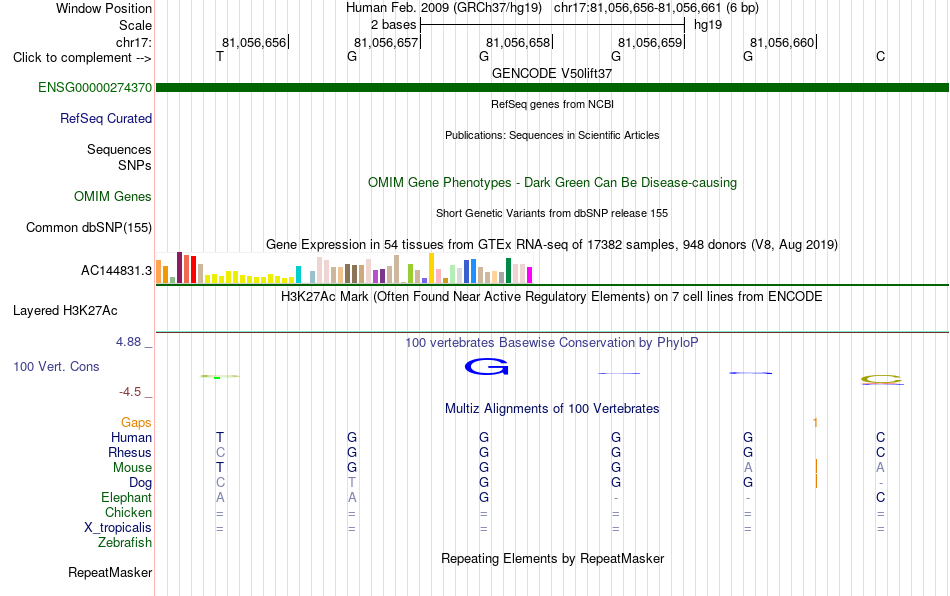Click the Rhesus 'C' in first column

click(x=220, y=452)
